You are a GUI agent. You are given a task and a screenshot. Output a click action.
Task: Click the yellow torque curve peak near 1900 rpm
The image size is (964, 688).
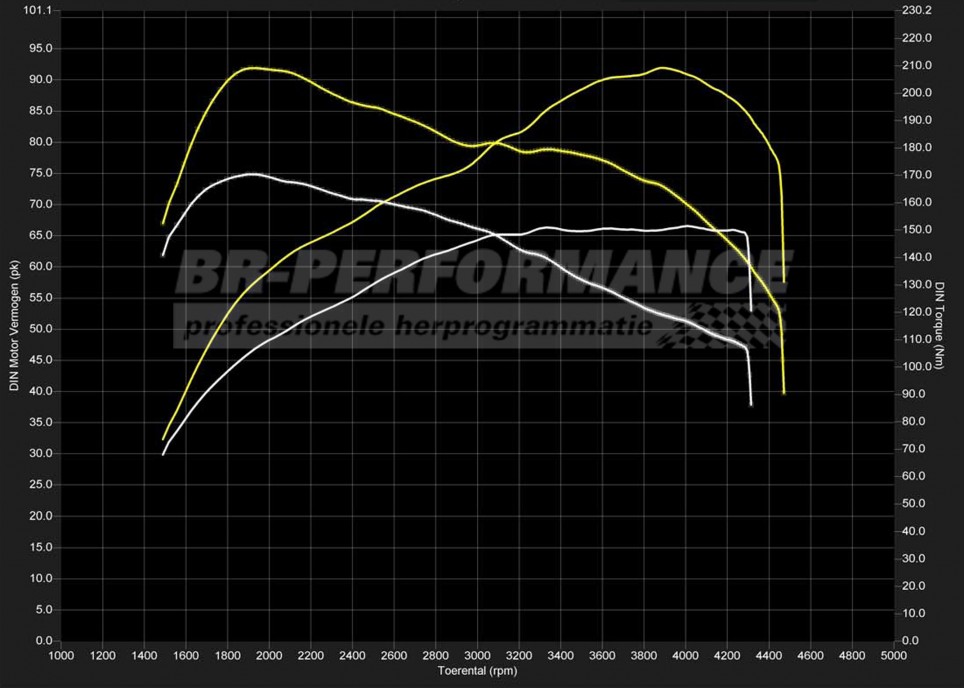tap(252, 68)
